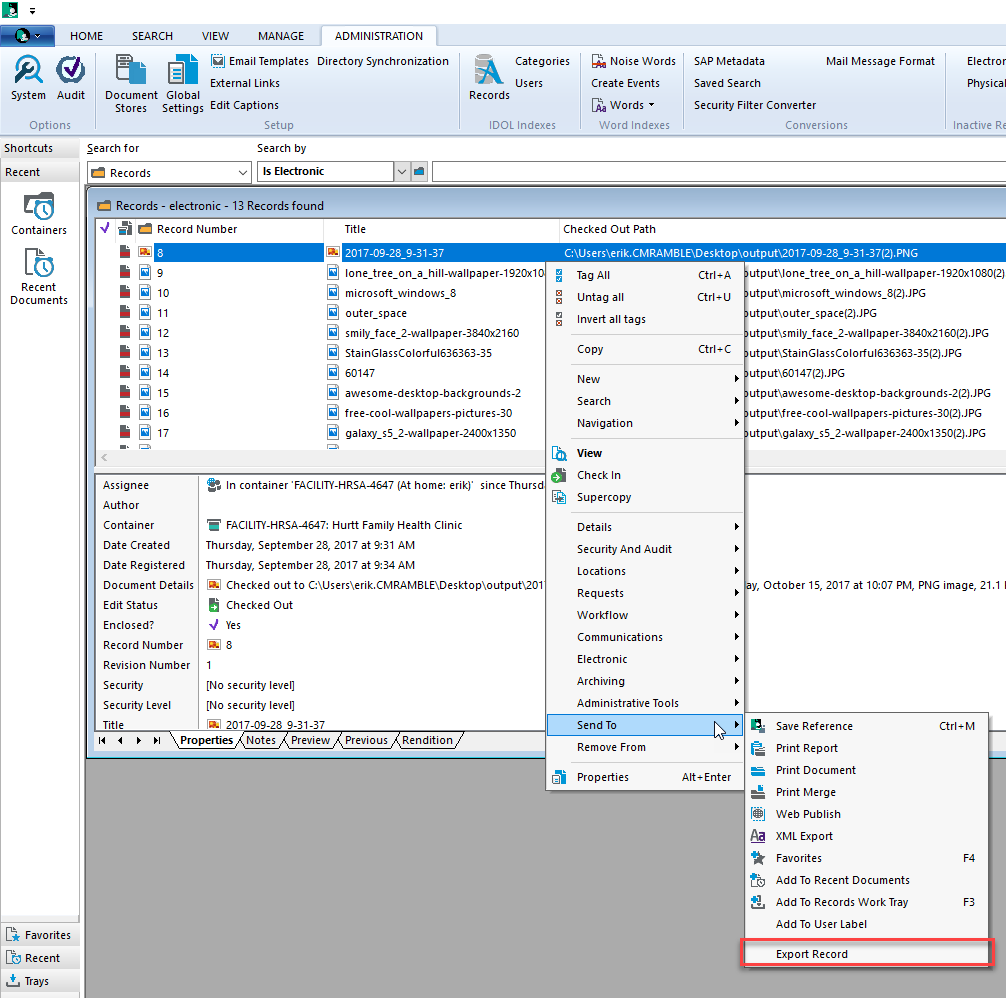Click Untag all in context menu
Viewport: 1006px width, 998px height.
[645, 297]
